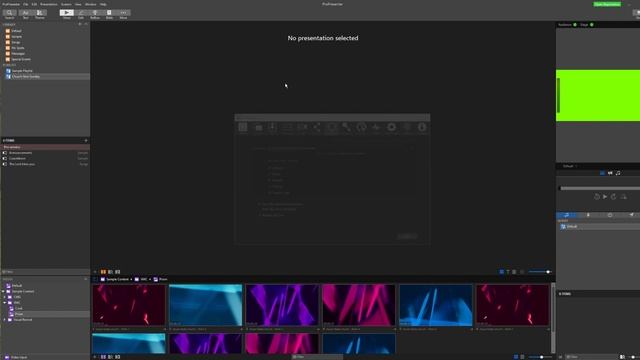The image size is (640, 360).
Task: Open the Screens menu
Action: coord(66,4)
